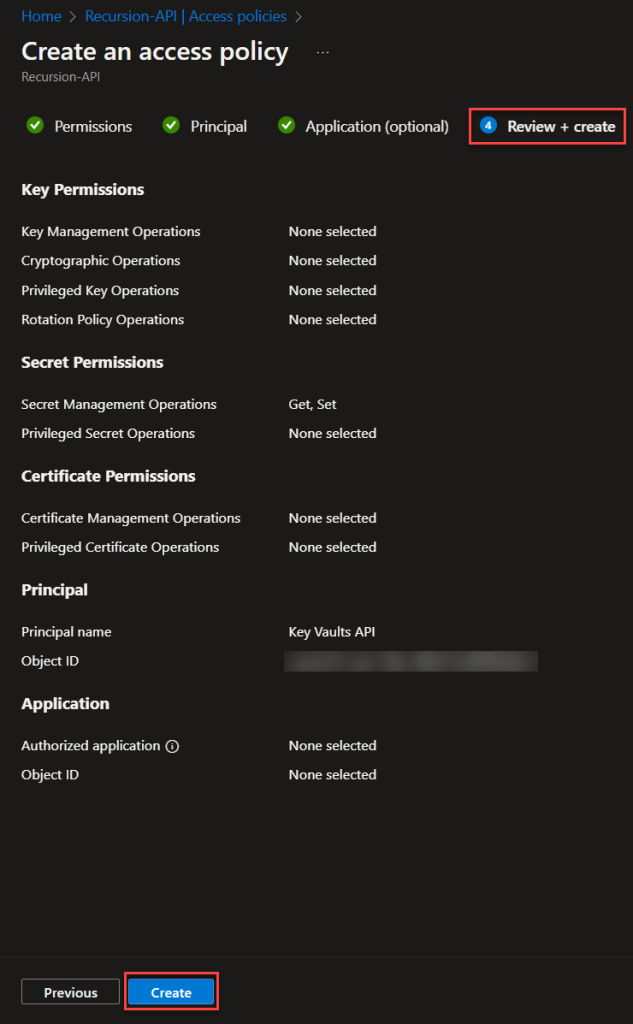
Task: Click the green checkmark on Permissions step
Action: 36,126
